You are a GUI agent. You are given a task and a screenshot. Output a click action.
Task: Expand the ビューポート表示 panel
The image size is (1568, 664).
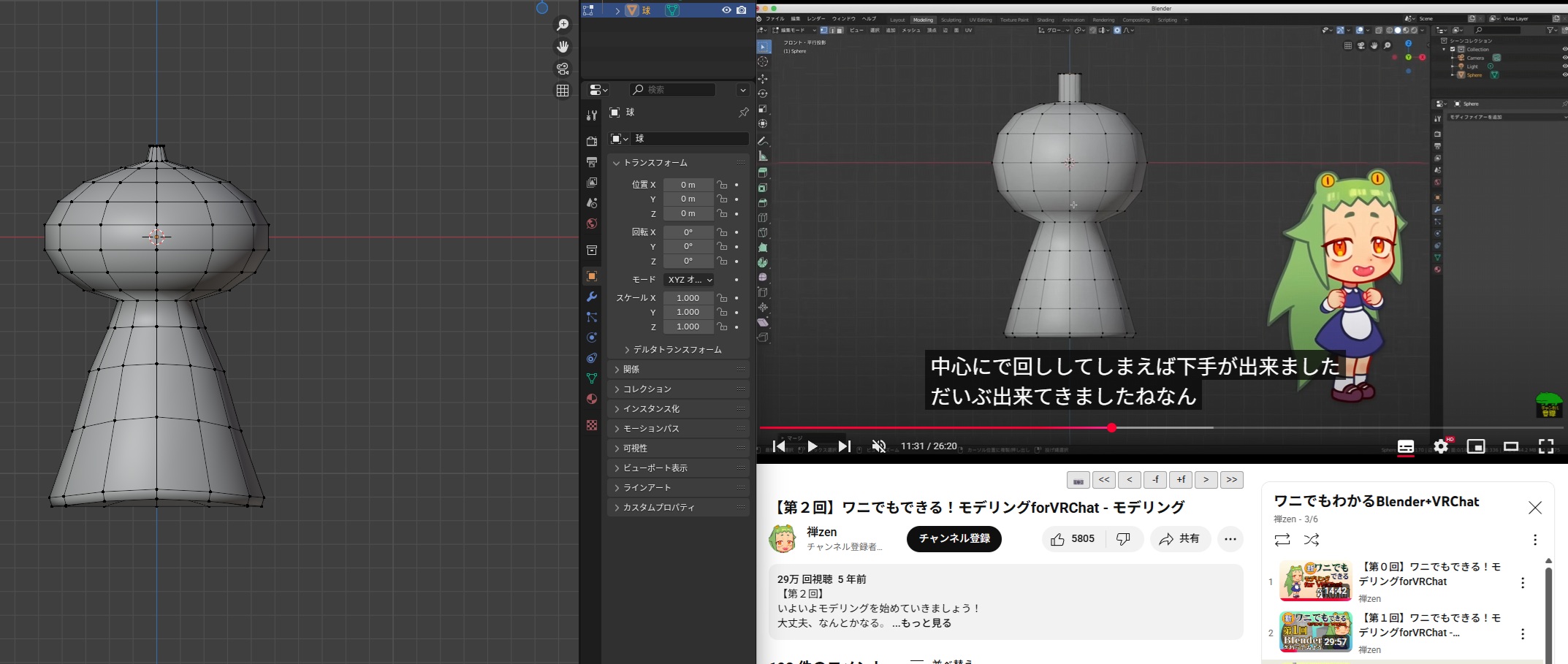[678, 468]
